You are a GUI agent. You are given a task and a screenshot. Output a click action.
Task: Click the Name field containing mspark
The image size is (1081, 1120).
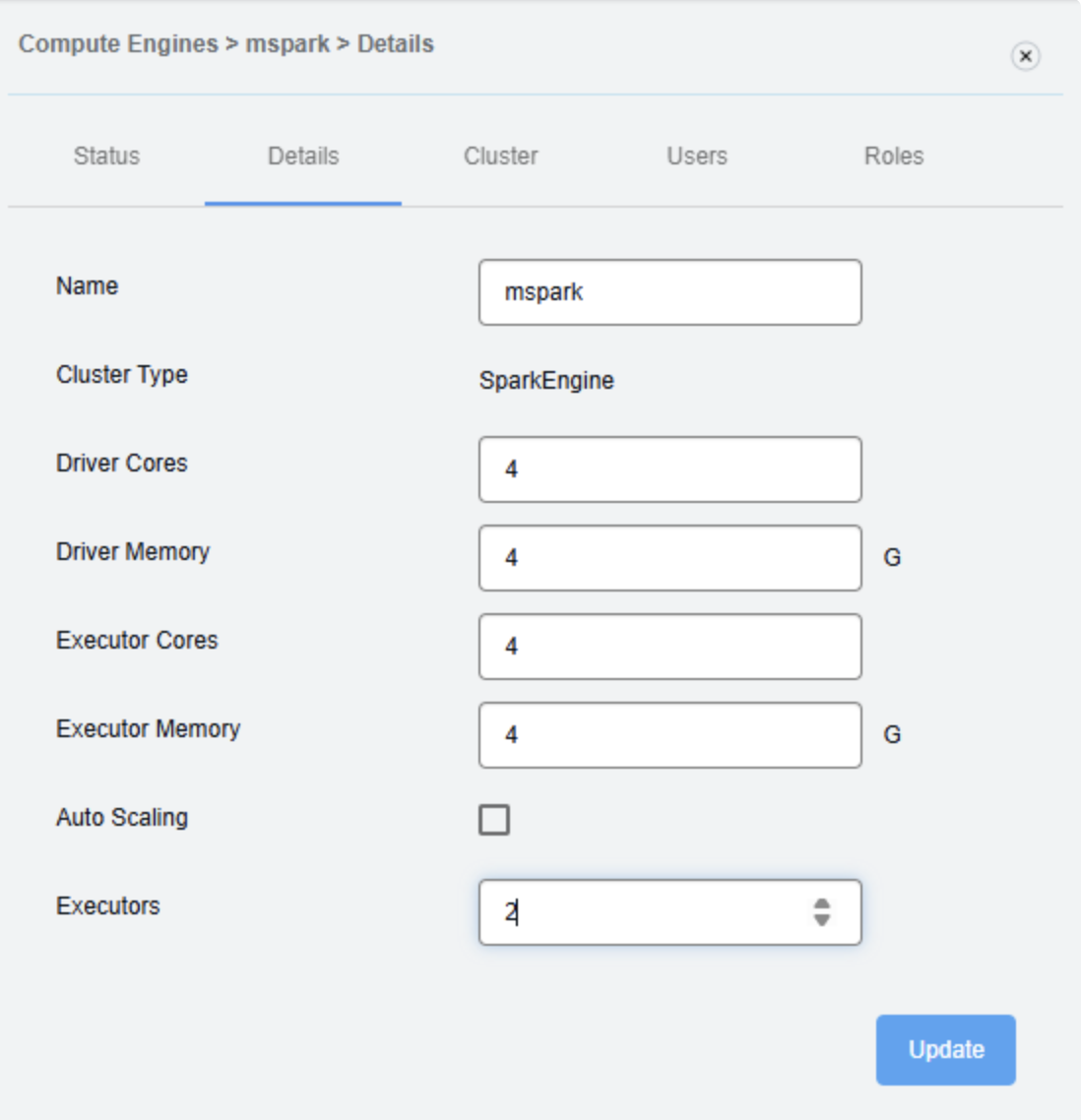[x=669, y=292]
